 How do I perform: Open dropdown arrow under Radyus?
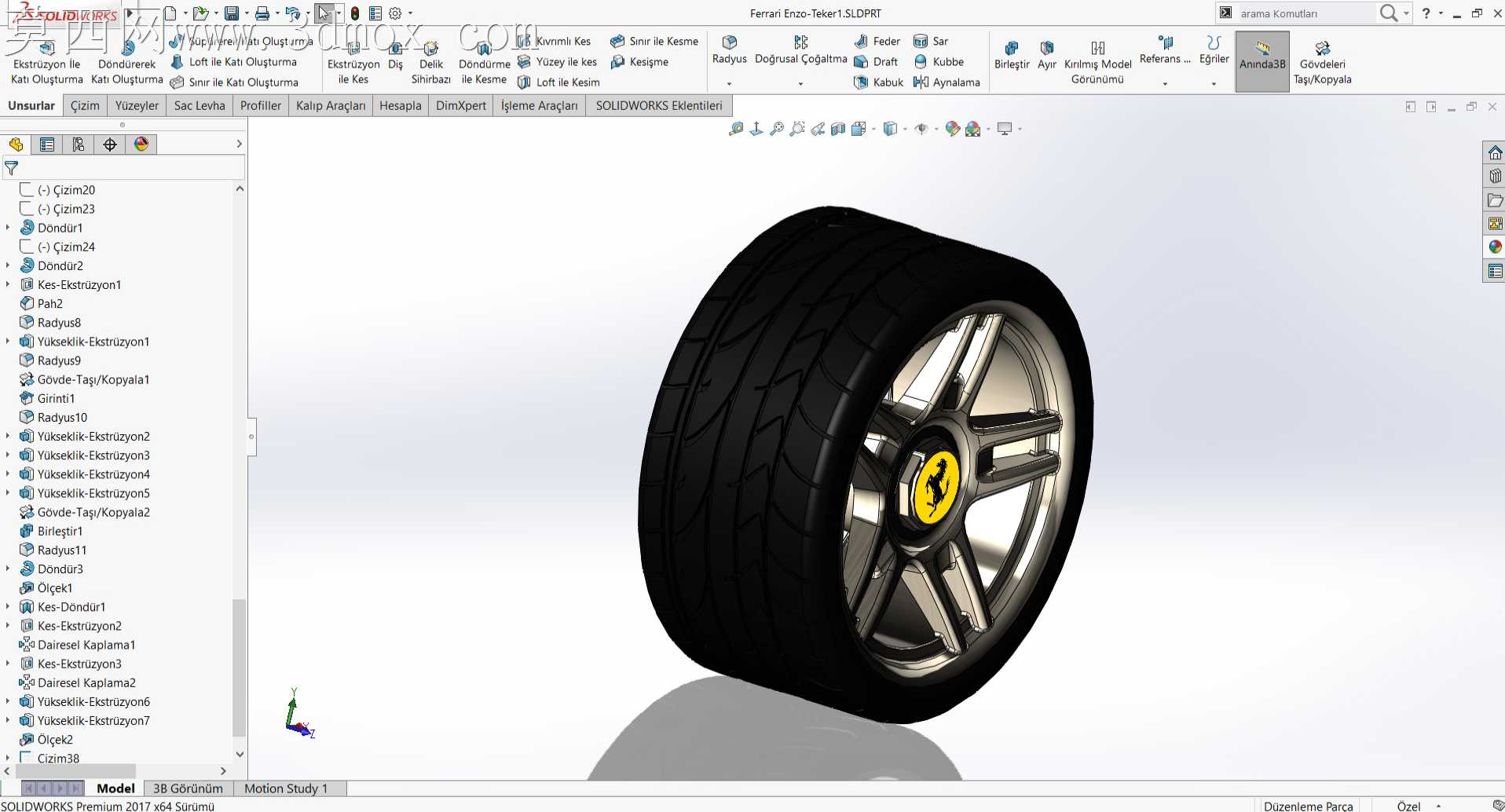pos(730,84)
